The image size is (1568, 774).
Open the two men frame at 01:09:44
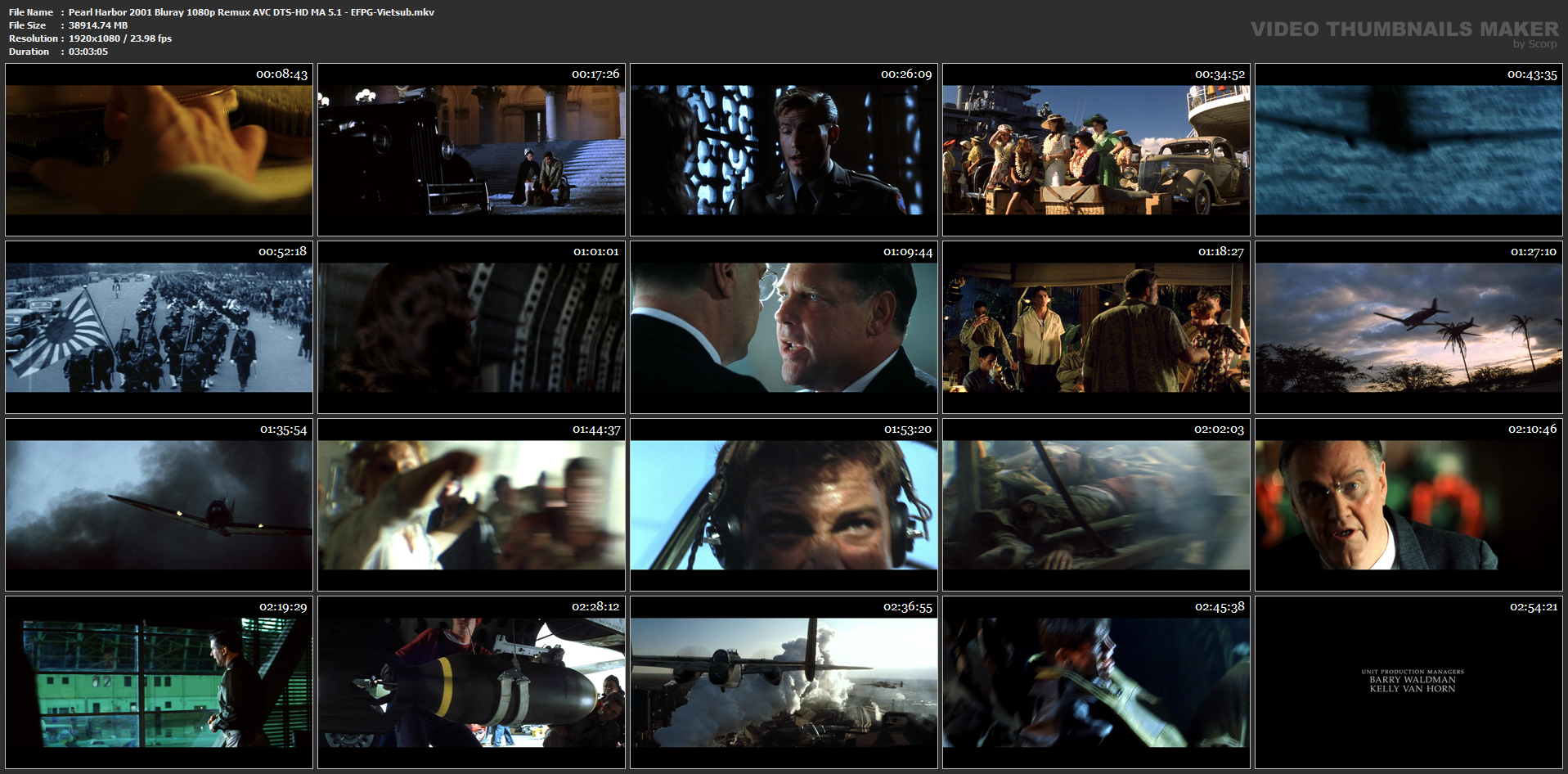tap(784, 327)
